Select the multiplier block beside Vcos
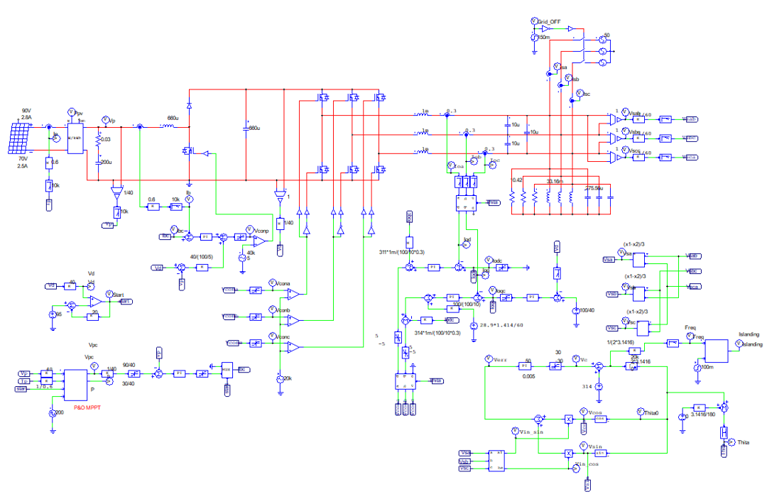The image size is (767, 499). pyautogui.click(x=568, y=420)
